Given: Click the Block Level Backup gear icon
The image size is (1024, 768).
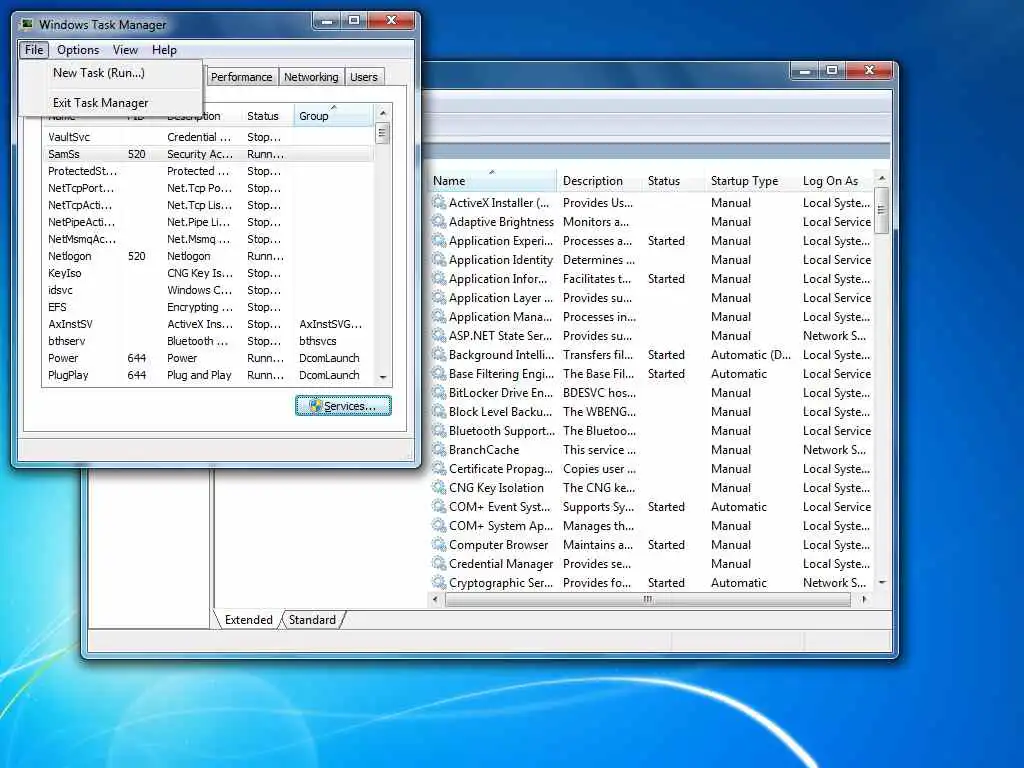Looking at the screenshot, I should pos(439,411).
